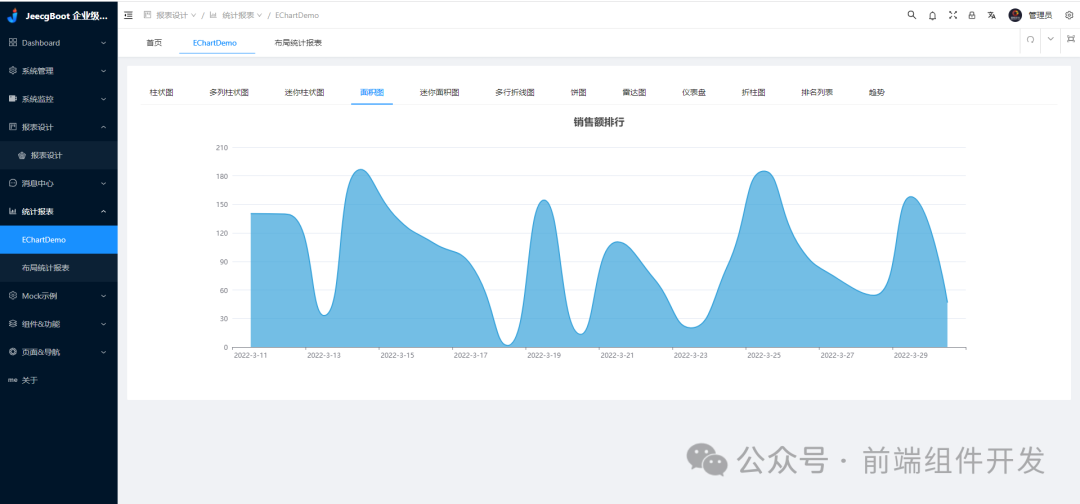Expand the Mock示例 menu chevron
This screenshot has width=1080, height=504.
click(x=103, y=296)
